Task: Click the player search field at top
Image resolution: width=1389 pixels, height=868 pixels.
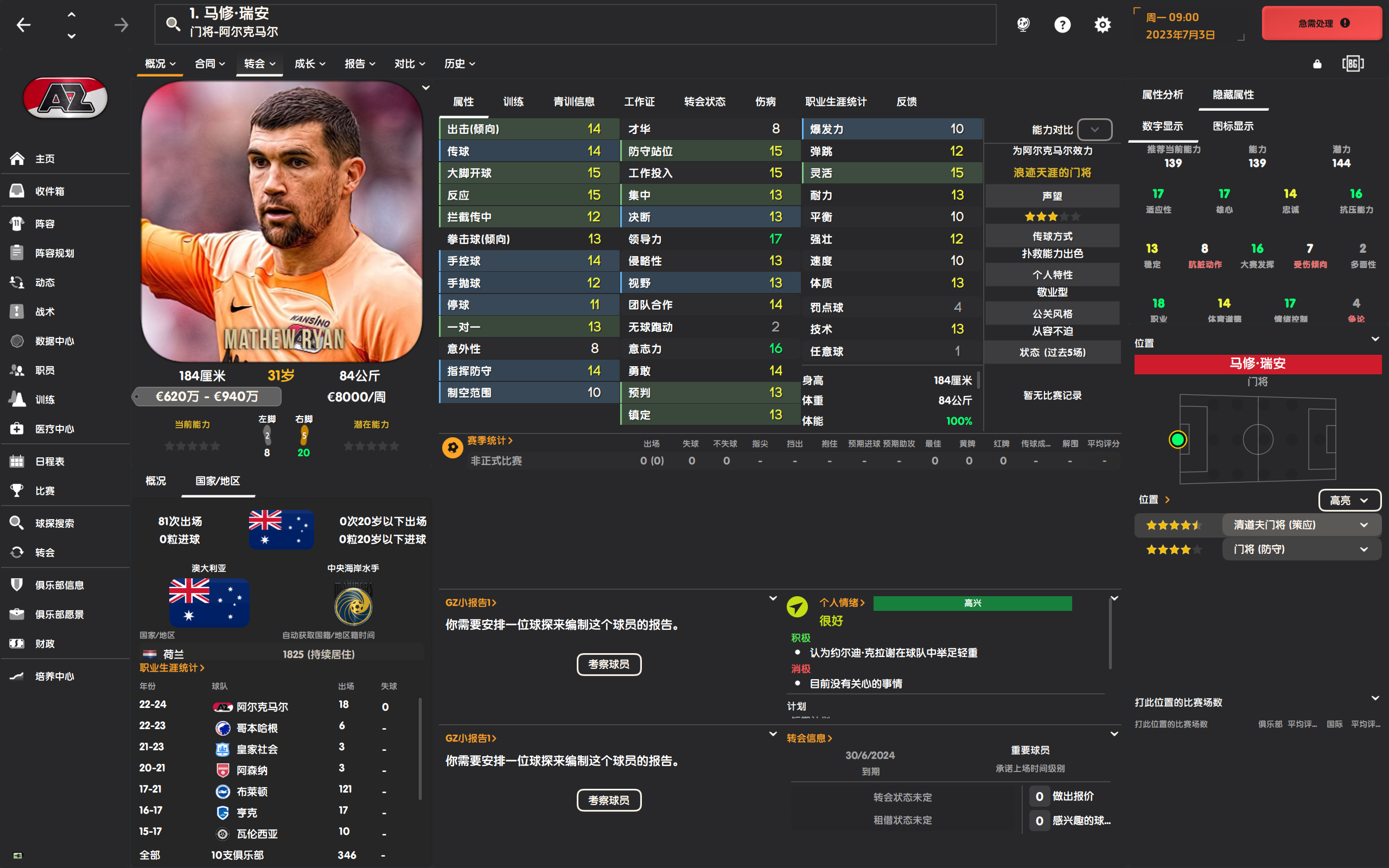Action: [x=574, y=23]
